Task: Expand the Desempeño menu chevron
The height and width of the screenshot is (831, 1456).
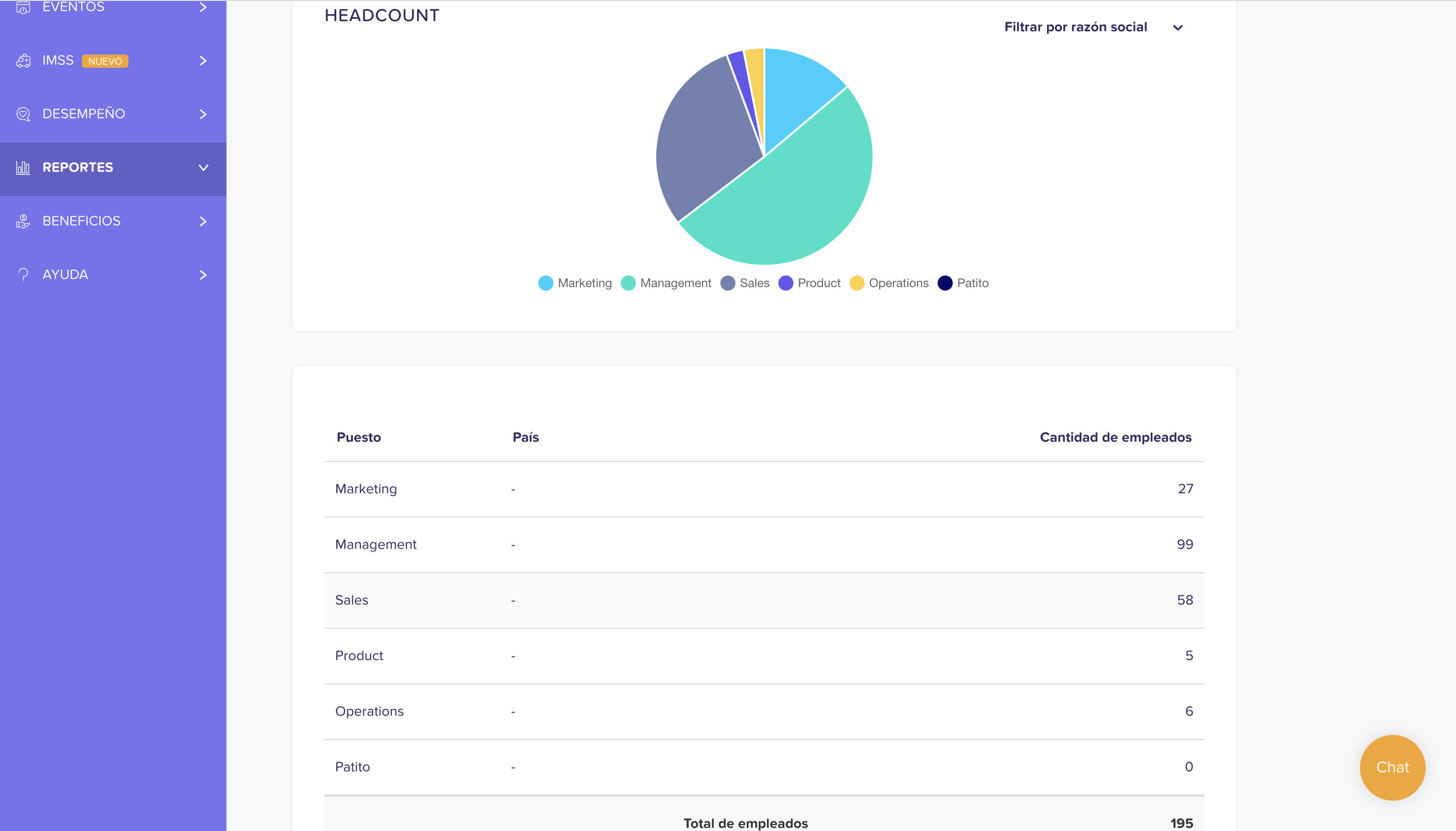Action: [x=203, y=114]
